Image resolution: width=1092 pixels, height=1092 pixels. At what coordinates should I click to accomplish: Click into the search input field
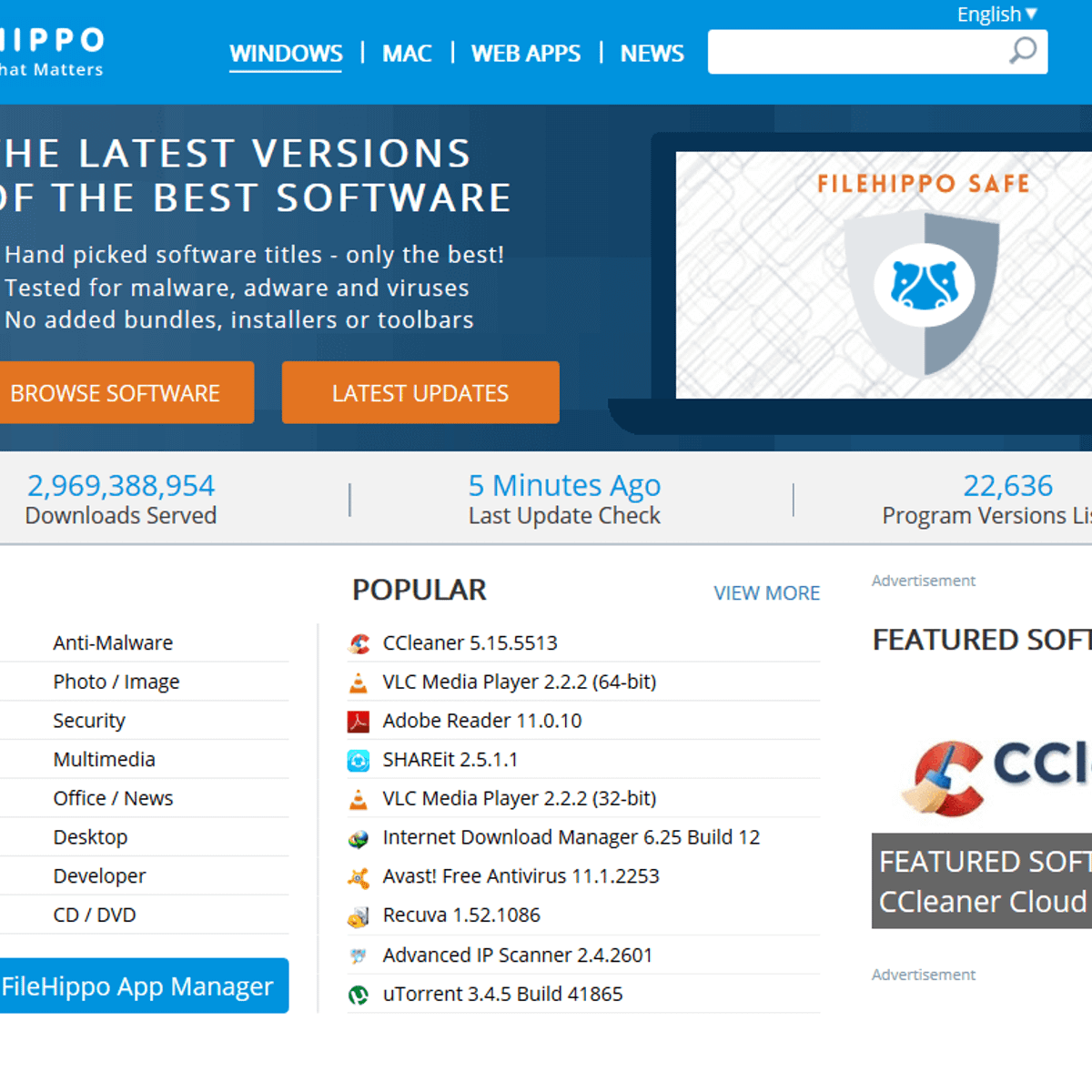855,52
